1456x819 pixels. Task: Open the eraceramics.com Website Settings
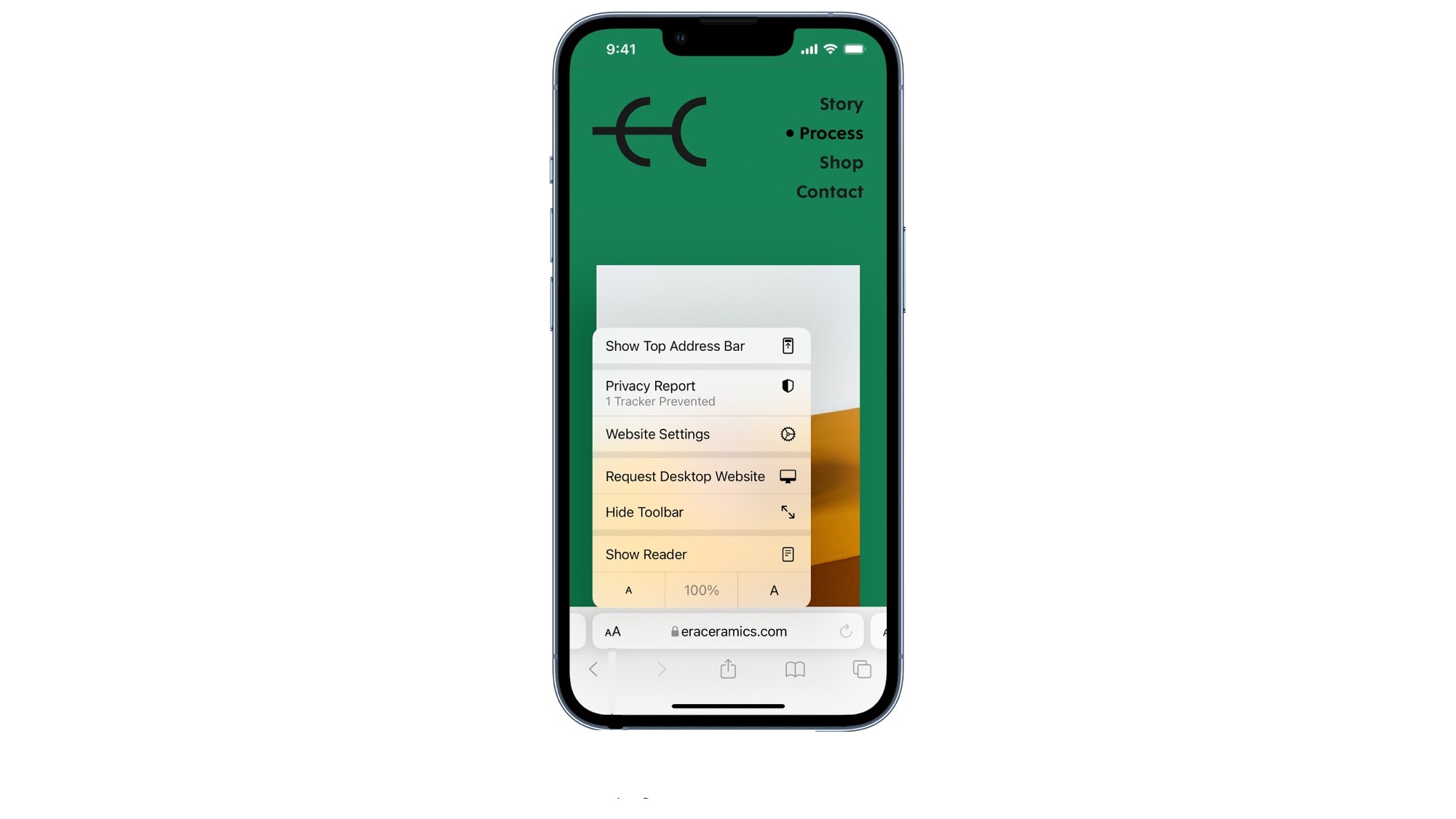pos(700,434)
